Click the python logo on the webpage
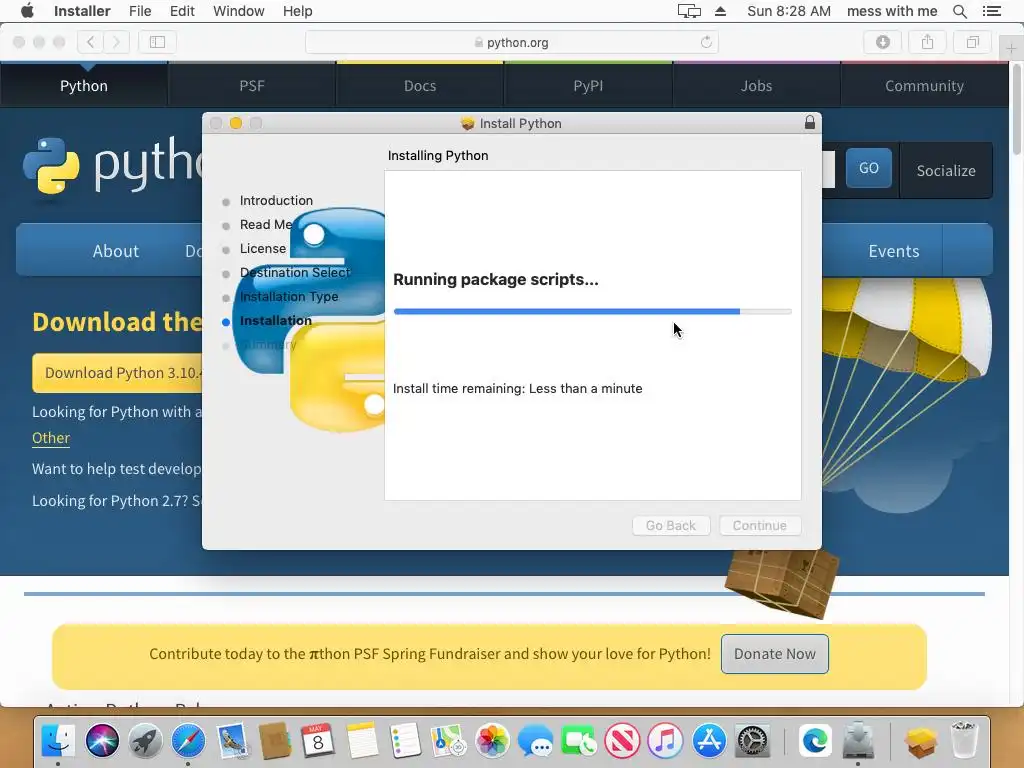Screen dimensions: 1024x768 111,165
